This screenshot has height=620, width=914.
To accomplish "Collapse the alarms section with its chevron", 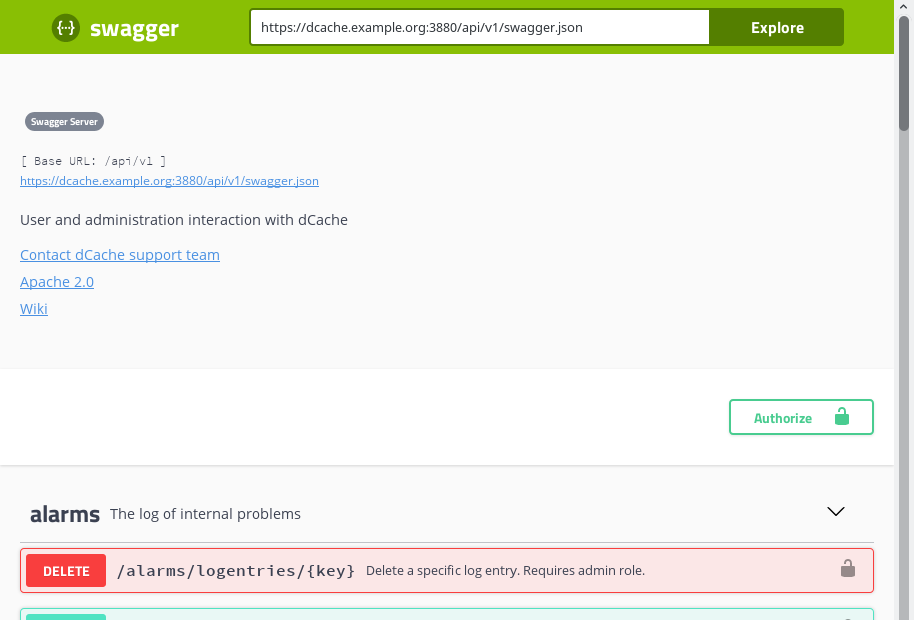I will pyautogui.click(x=836, y=511).
